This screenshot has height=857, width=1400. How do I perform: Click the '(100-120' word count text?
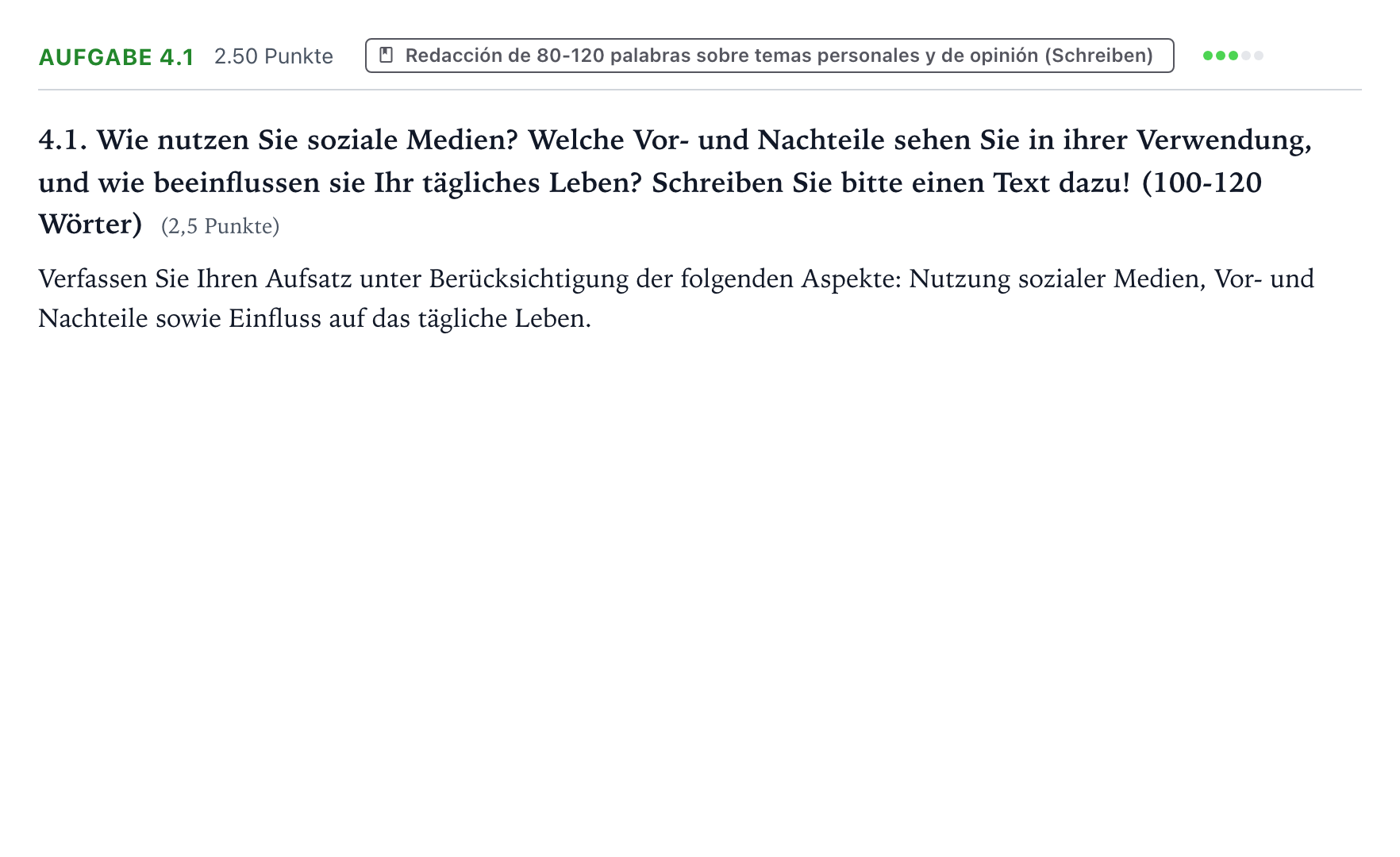[1202, 183]
